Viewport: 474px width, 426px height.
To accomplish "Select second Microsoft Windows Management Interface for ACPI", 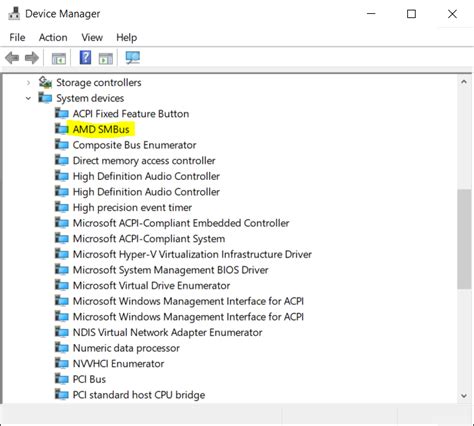I will coord(188,317).
